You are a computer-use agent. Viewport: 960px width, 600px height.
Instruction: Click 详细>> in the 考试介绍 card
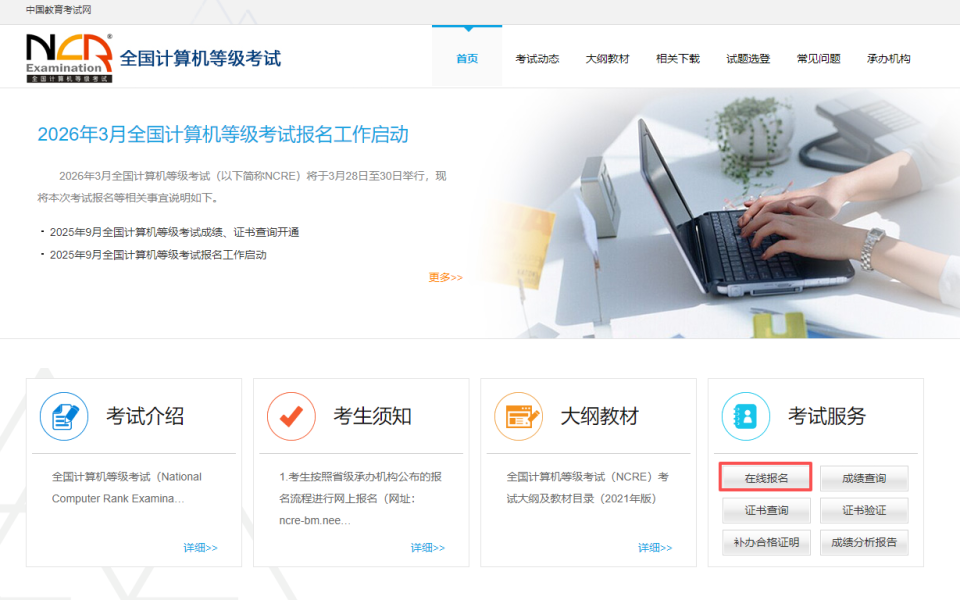pyautogui.click(x=200, y=547)
